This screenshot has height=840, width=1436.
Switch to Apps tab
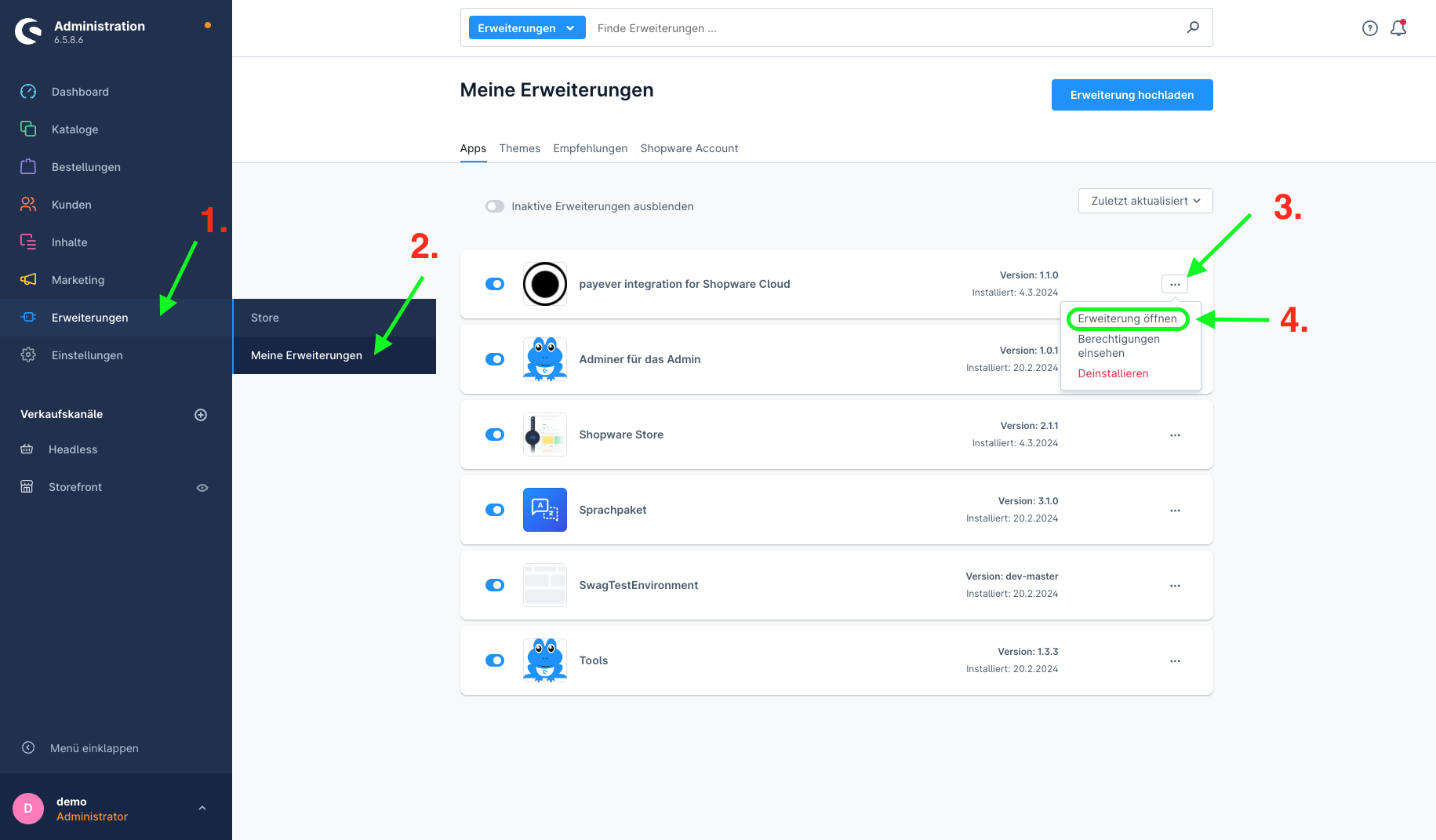pos(473,148)
